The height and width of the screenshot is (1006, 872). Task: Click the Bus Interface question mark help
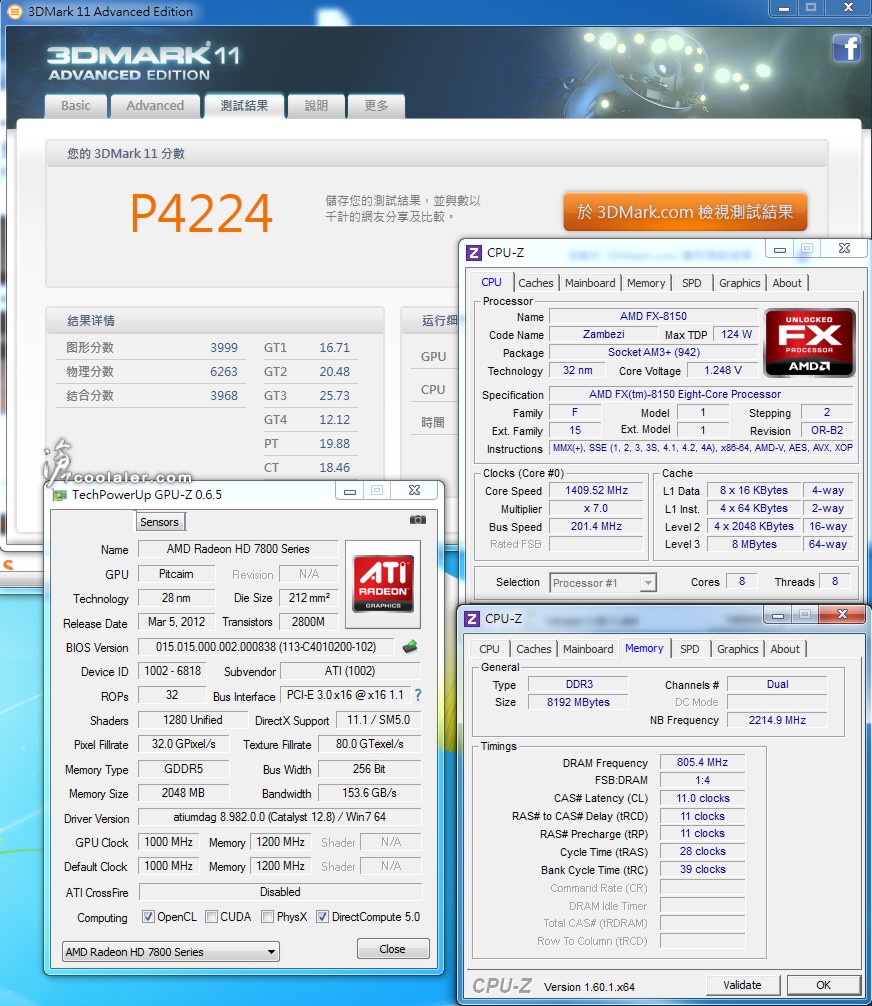point(418,695)
